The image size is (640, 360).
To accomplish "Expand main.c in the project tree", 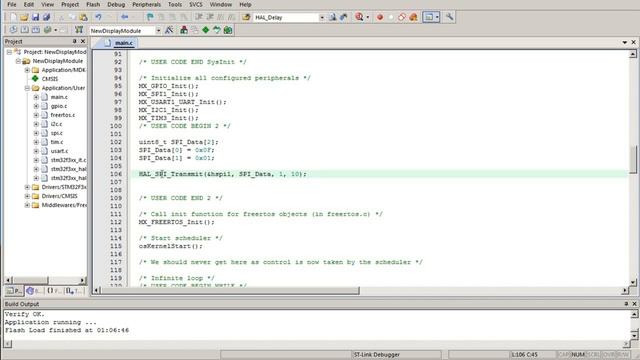I will pos(36,97).
